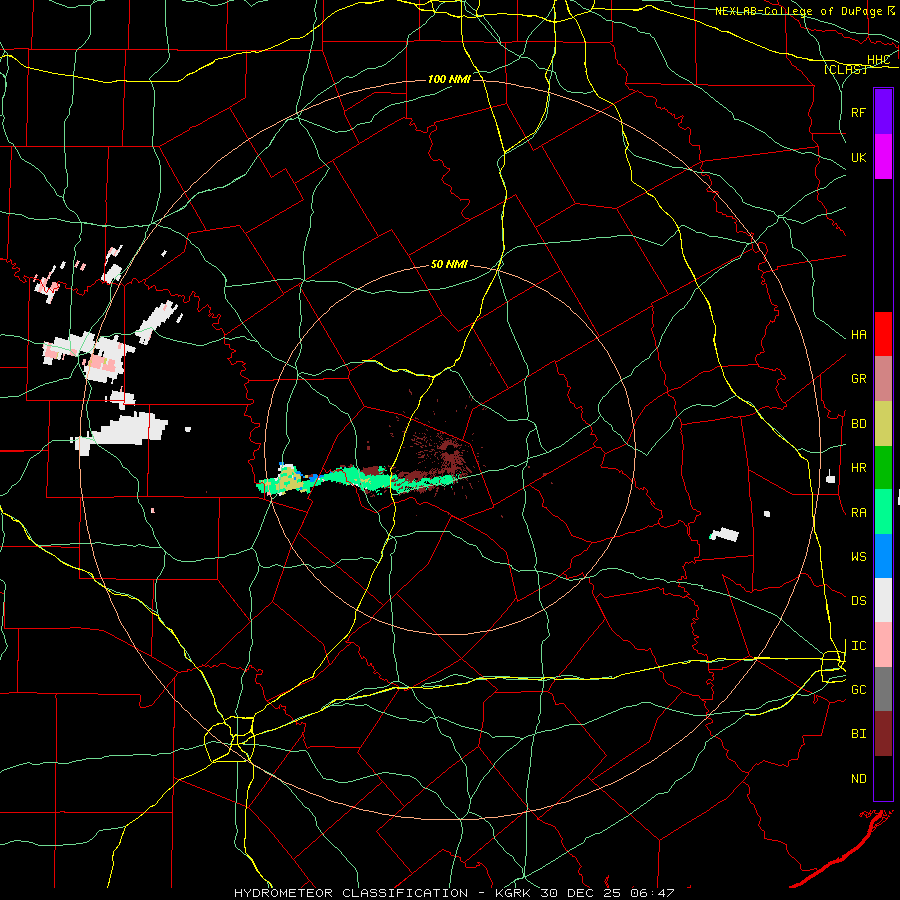This screenshot has height=900, width=900.
Task: Click the RA legend label
Action: [x=858, y=512]
